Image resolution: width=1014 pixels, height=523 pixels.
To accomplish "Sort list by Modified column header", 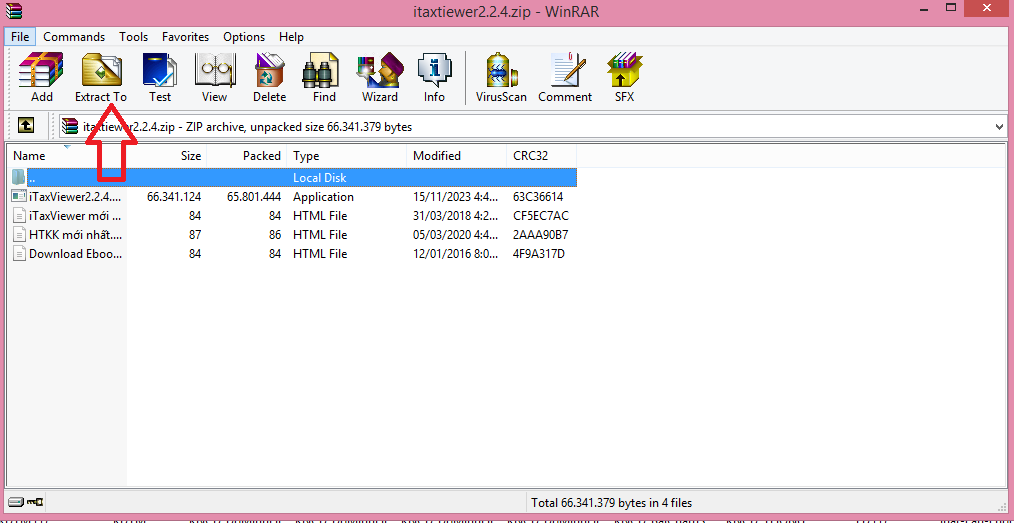I will [x=457, y=156].
